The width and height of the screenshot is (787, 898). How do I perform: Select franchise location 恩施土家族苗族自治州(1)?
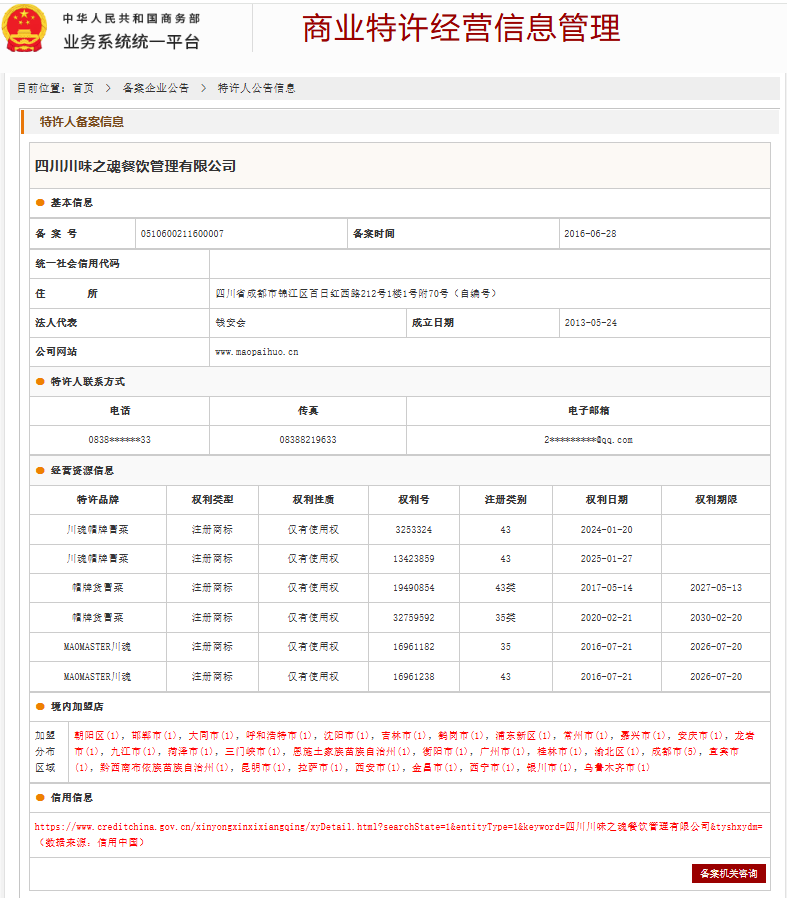352,751
